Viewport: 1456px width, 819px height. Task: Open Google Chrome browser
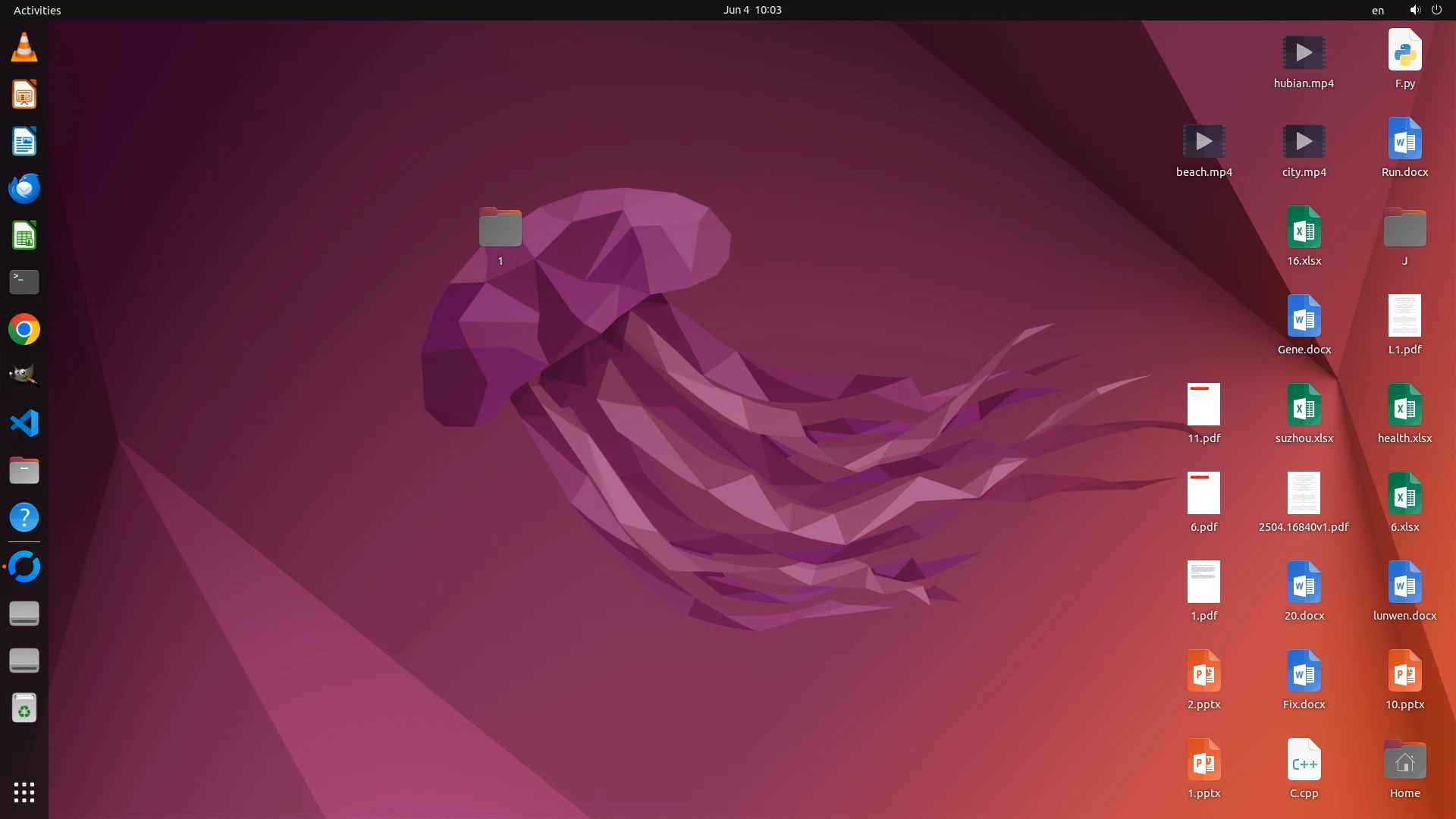[24, 330]
